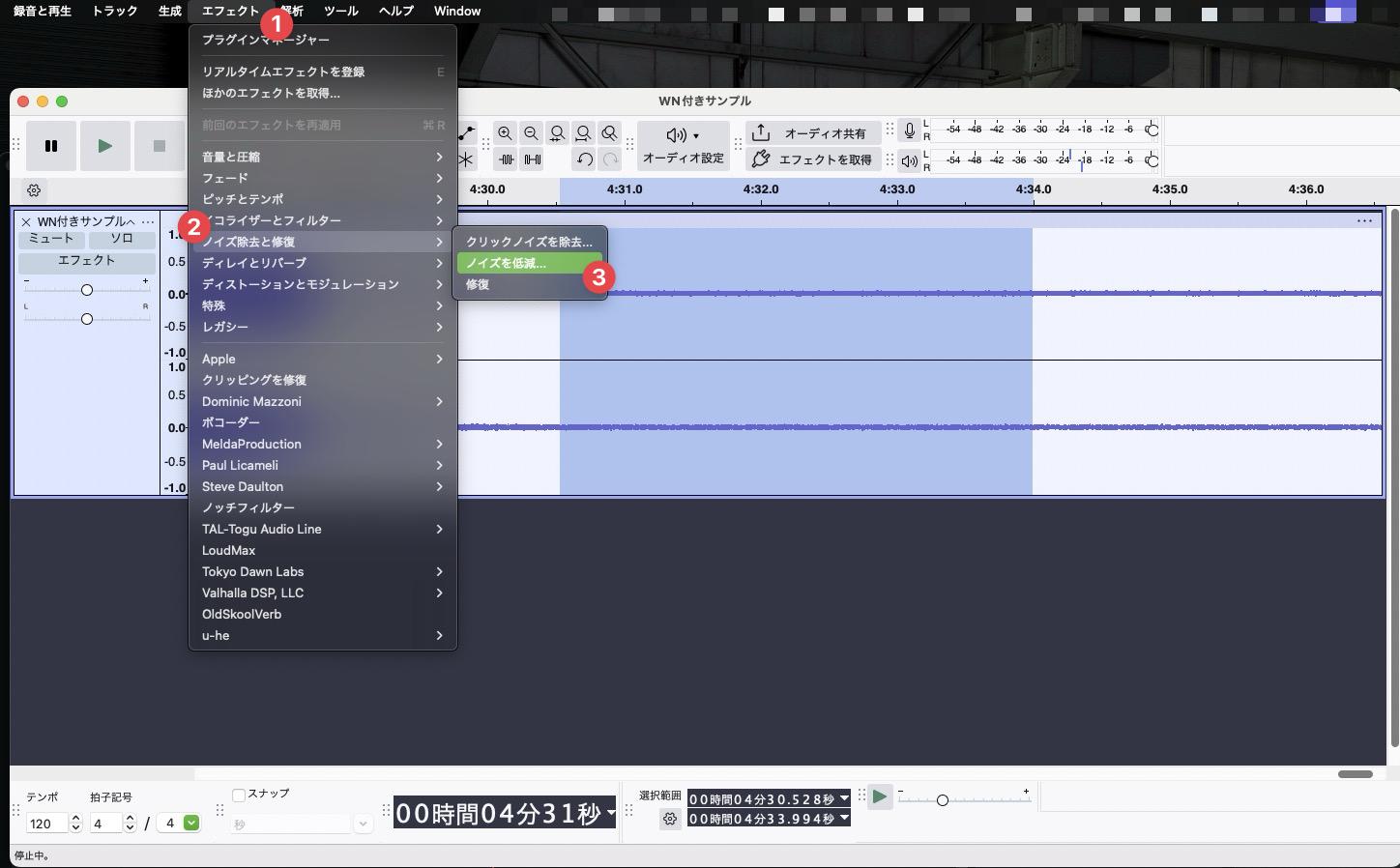
Task: Open timeline options gear icon
Action: 34,190
